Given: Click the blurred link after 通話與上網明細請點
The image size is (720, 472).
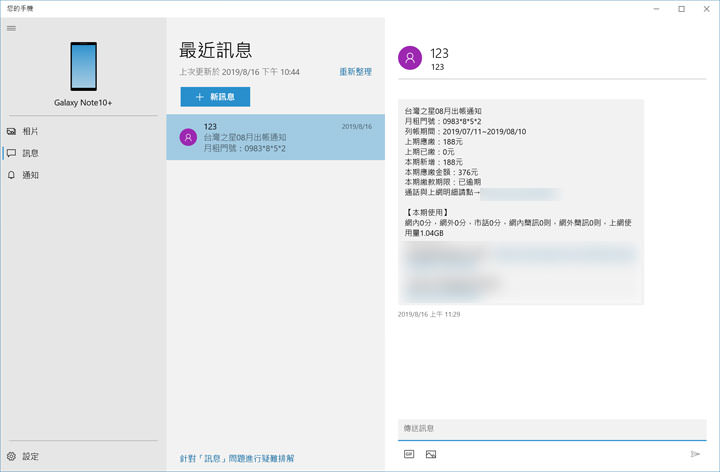Looking at the screenshot, I should coord(520,193).
